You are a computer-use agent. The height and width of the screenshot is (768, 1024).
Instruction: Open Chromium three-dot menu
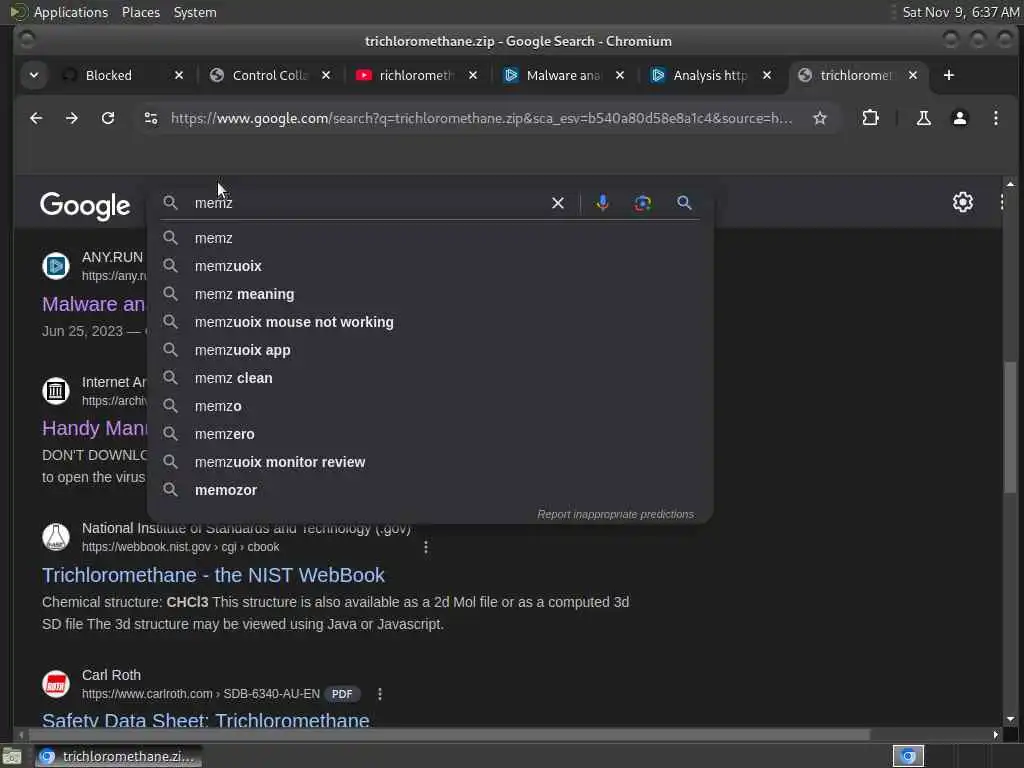tap(995, 118)
